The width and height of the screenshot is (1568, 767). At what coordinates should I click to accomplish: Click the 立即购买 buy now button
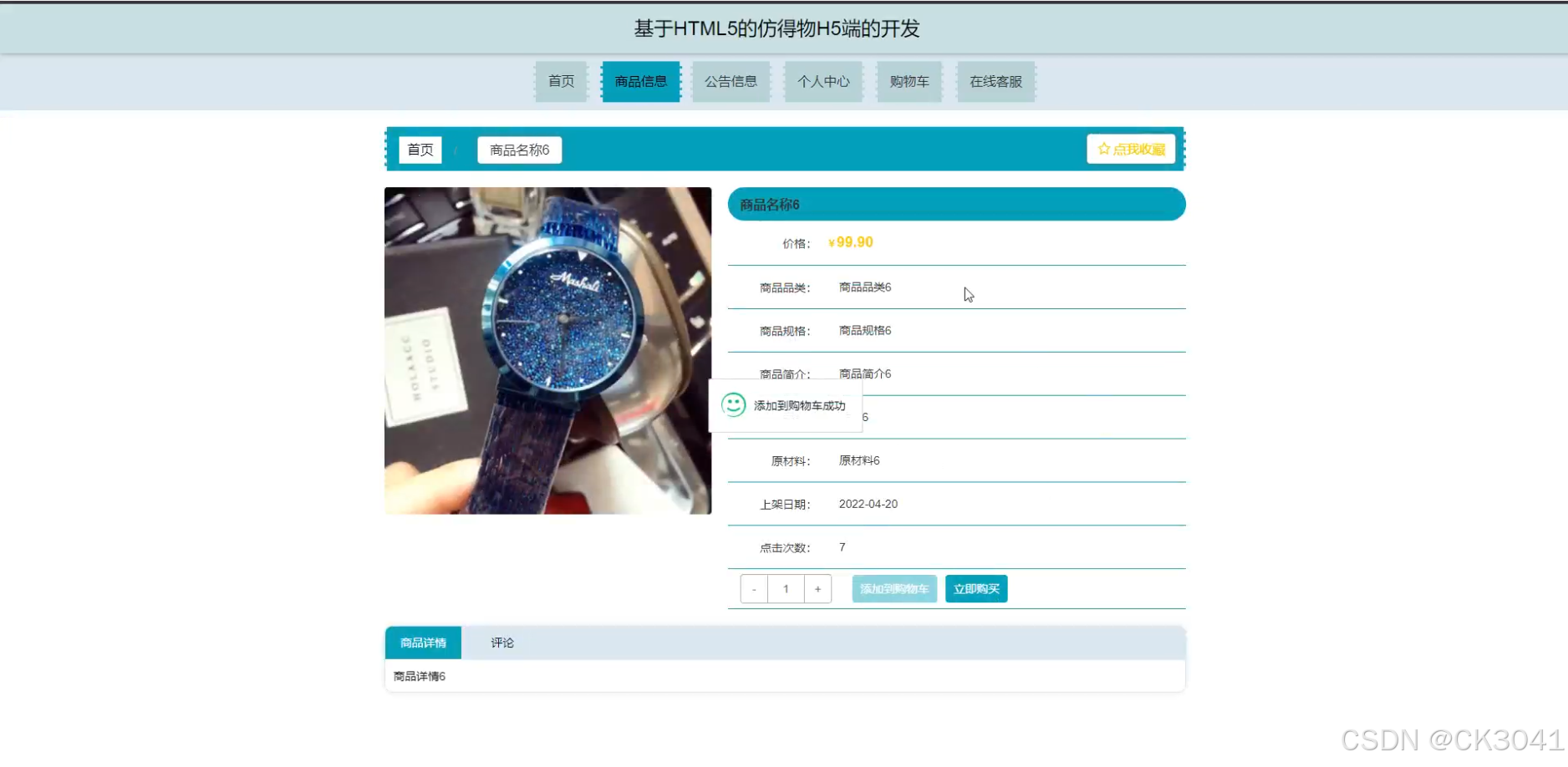pos(975,588)
